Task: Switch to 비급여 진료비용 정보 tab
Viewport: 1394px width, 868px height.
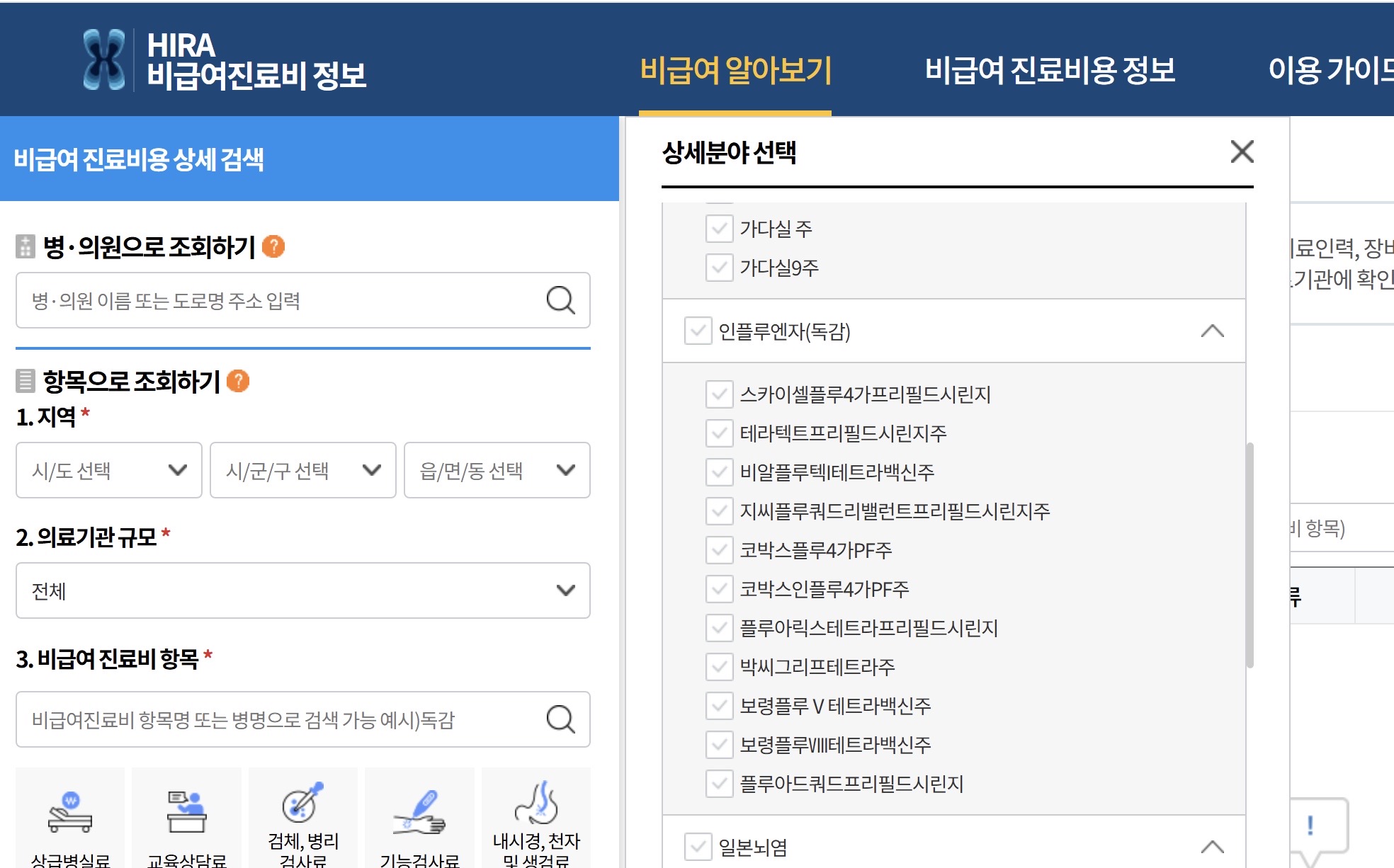Action: tap(1050, 70)
